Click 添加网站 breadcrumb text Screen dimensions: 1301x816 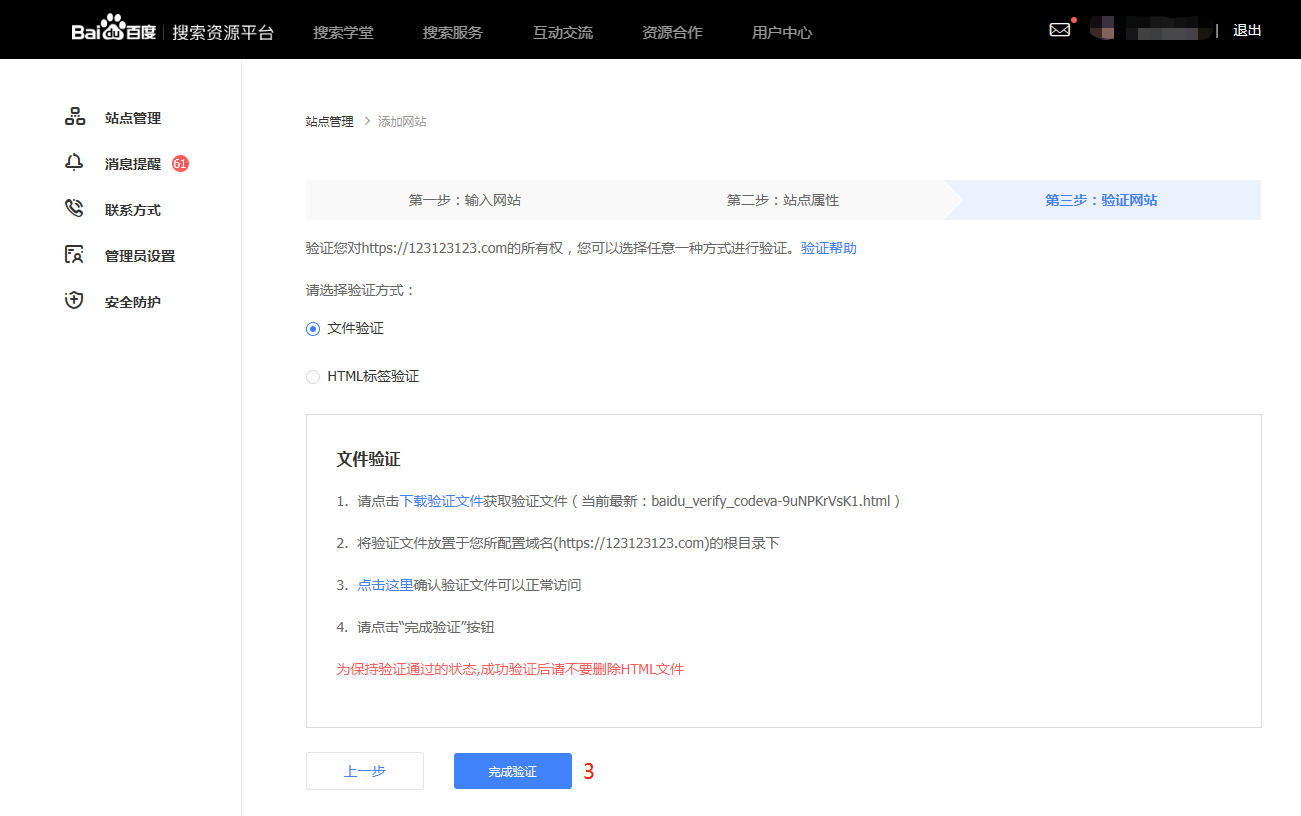(402, 122)
